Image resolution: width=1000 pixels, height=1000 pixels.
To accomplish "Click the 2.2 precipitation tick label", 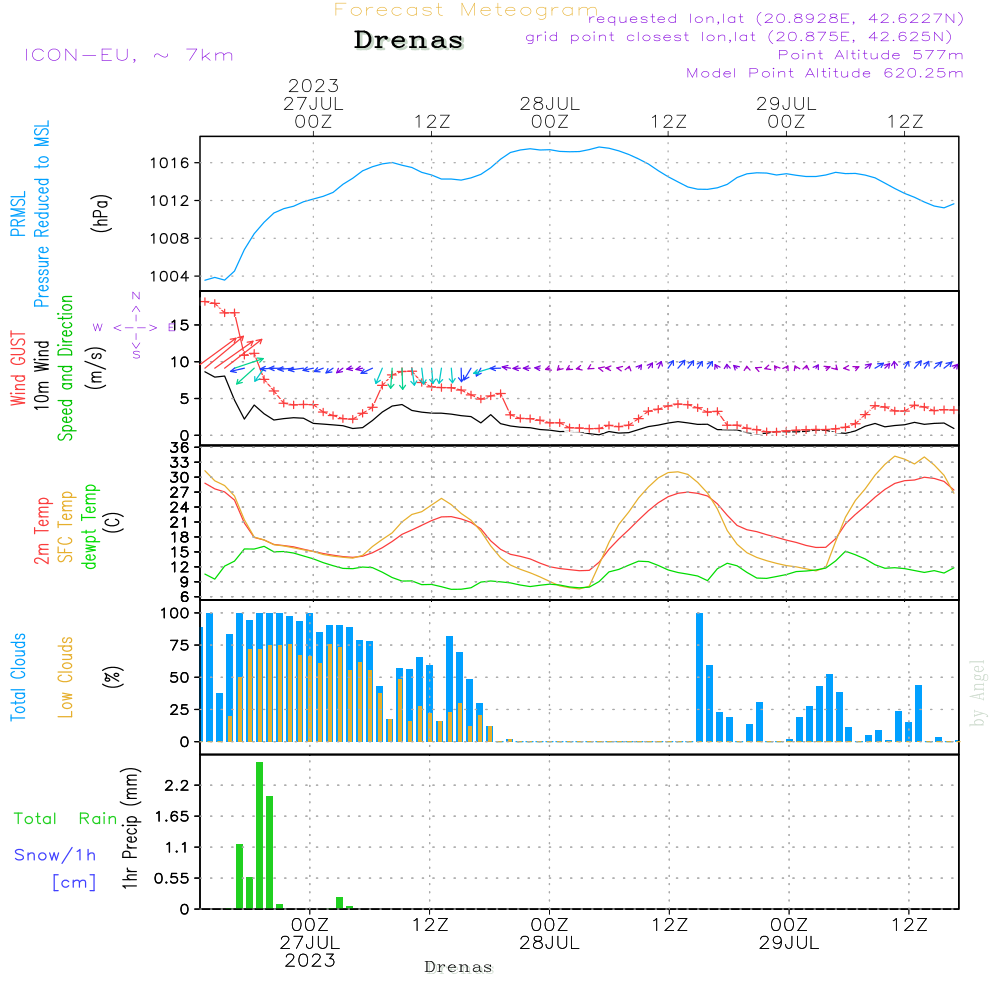I will tap(178, 786).
